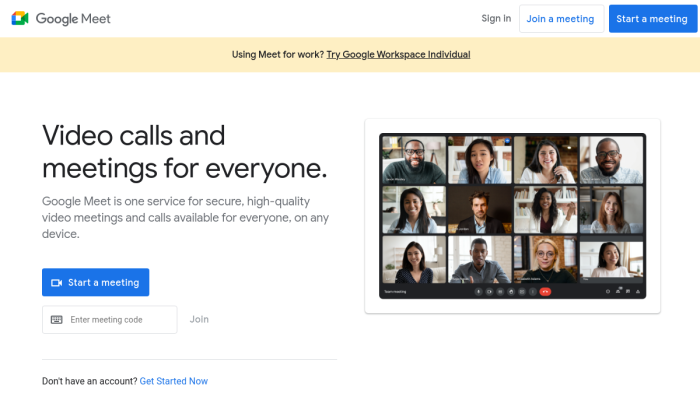Start a meeting via the video-camera button
The image size is (700, 400).
point(96,282)
